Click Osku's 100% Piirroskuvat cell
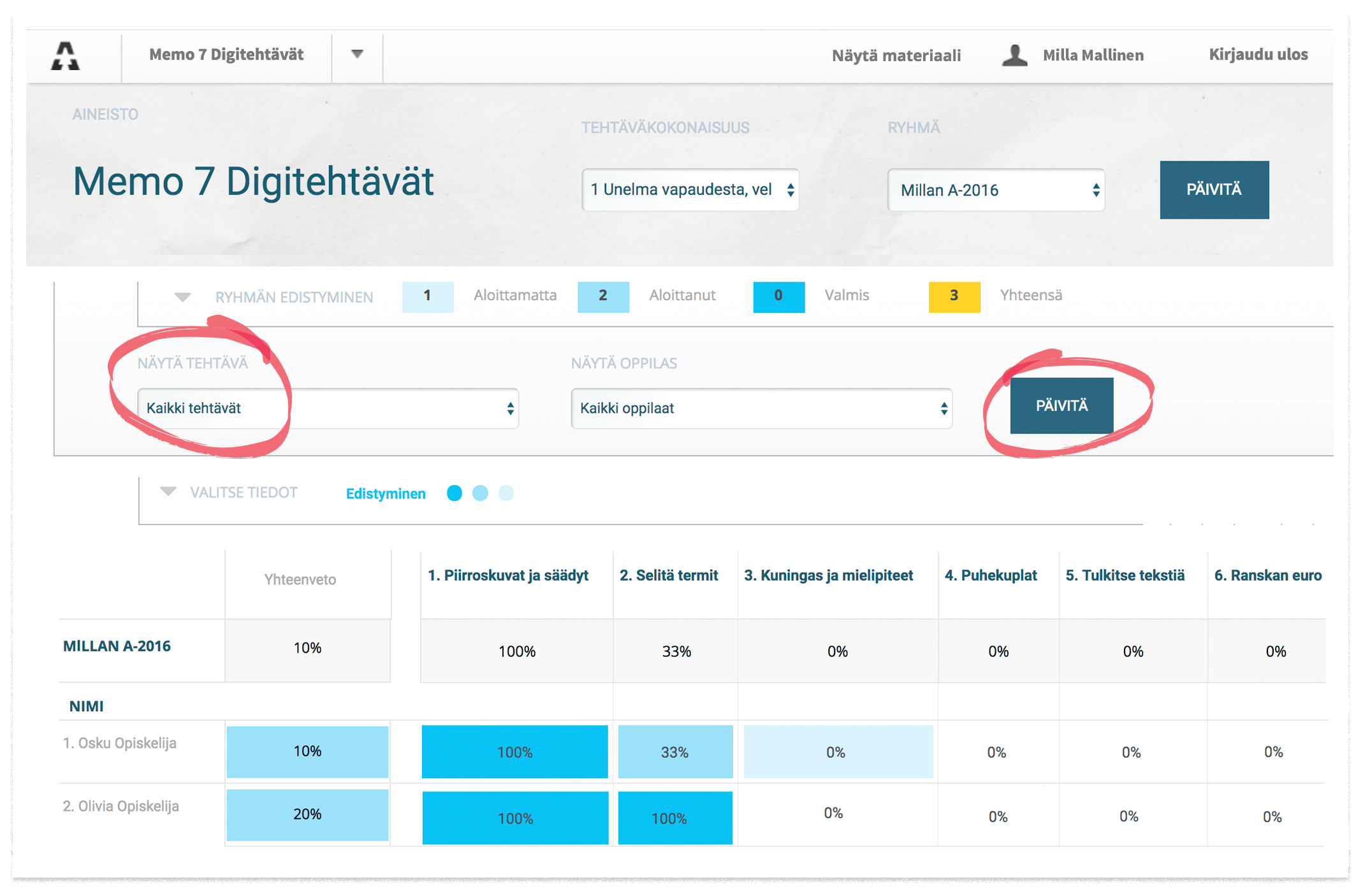Screen dimensions: 1363x896 (515, 752)
